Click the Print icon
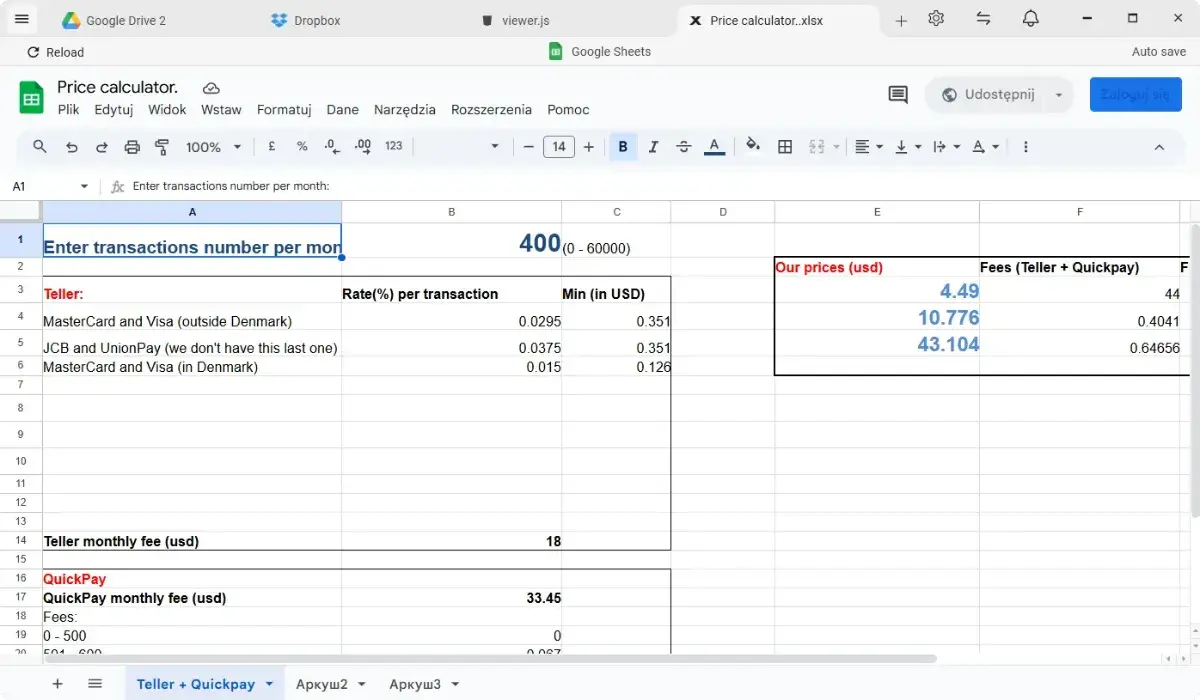1200x700 pixels. (x=132, y=147)
